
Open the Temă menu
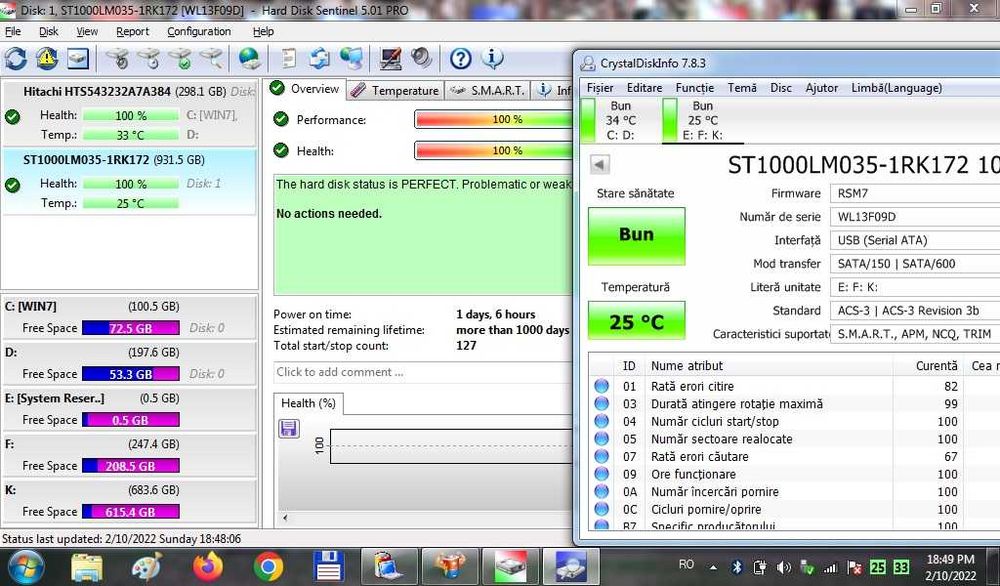pos(742,87)
